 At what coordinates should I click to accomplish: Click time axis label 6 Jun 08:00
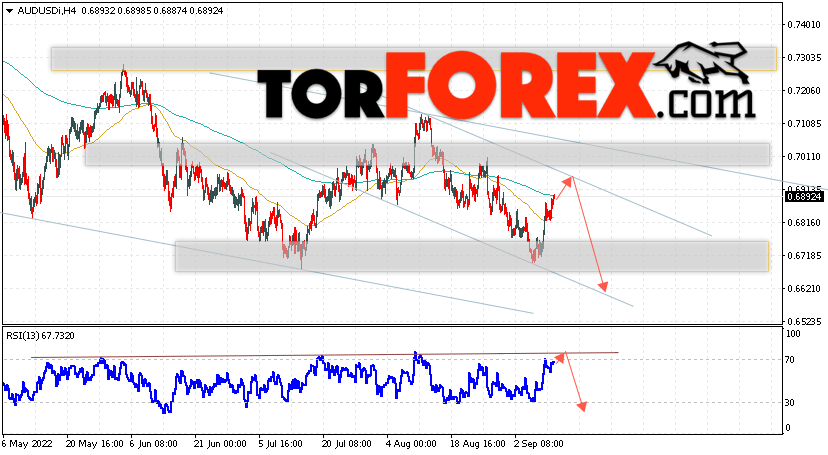tap(153, 444)
